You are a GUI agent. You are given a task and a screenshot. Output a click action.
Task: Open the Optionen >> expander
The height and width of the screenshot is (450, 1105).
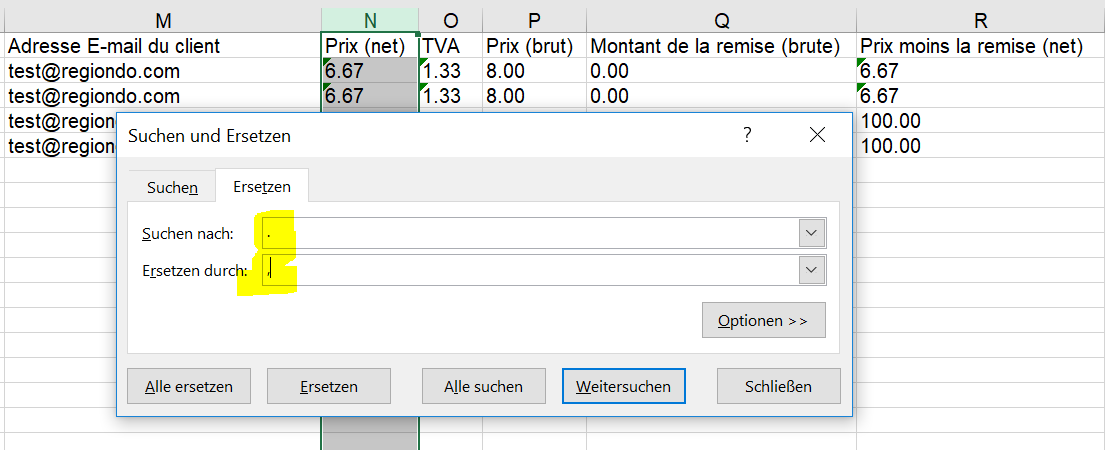pos(763,320)
